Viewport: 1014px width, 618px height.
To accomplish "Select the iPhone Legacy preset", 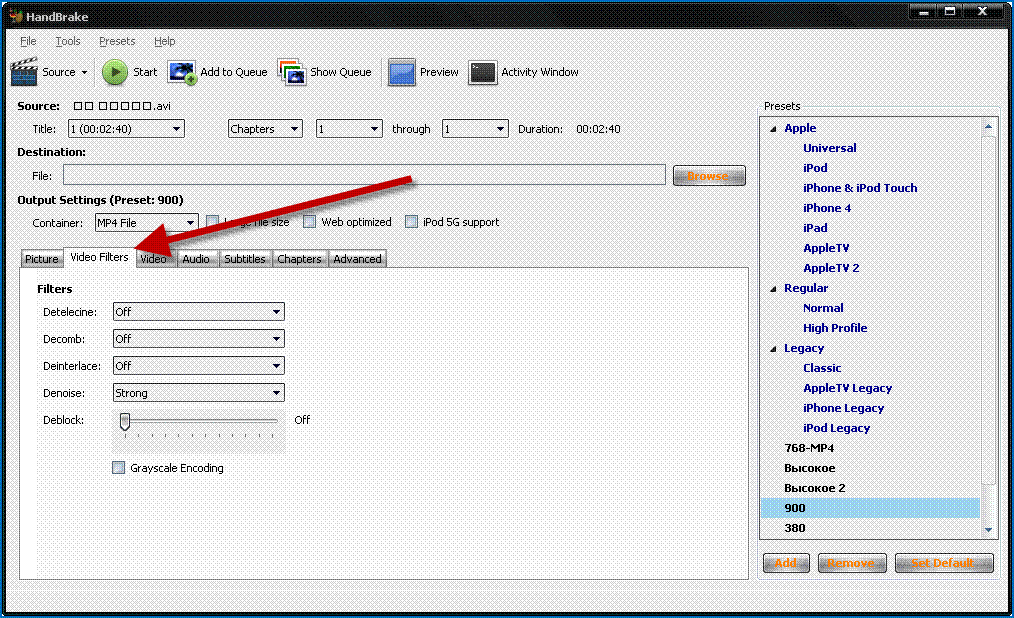I will 843,408.
